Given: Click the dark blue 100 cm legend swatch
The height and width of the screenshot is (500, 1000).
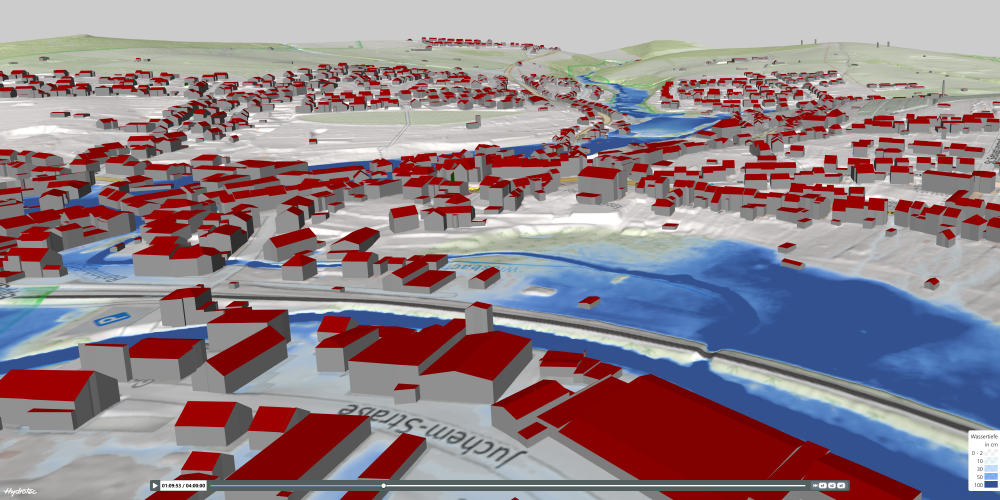Looking at the screenshot, I should click(x=991, y=485).
